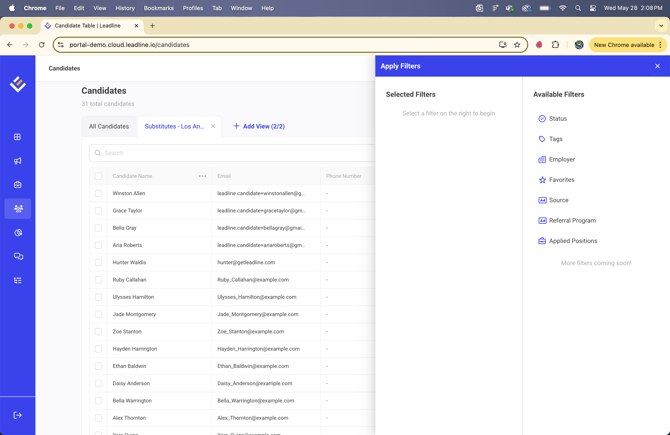Click candidate name Bella Warrington
The height and width of the screenshot is (435, 670).
(x=132, y=401)
